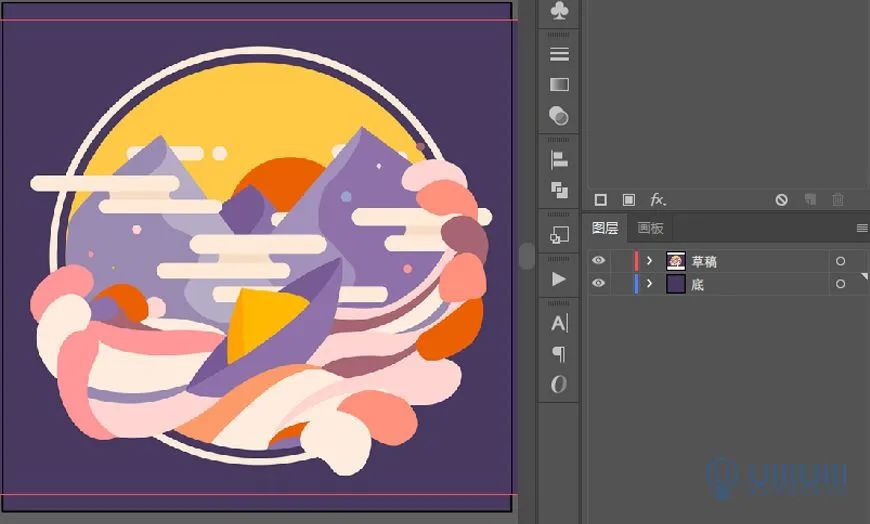Open the OpenType panel icon
Viewport: 870px width, 524px height.
click(x=559, y=385)
